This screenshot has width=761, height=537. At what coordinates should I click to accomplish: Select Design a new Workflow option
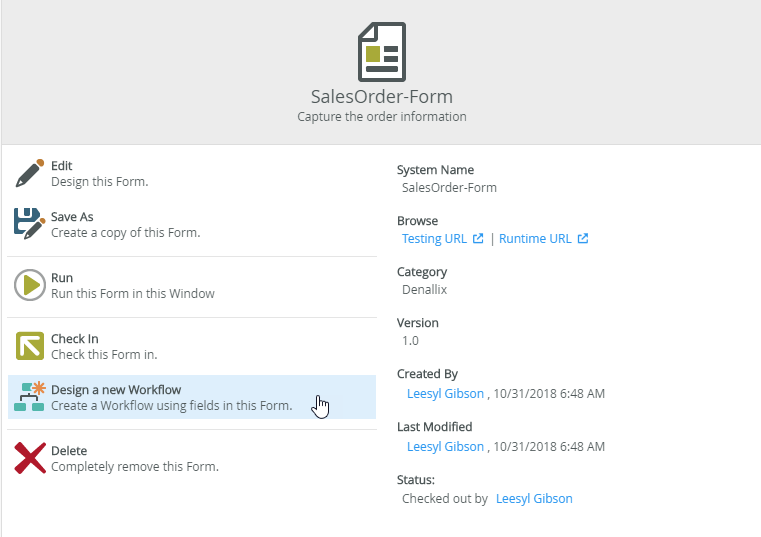coord(170,398)
